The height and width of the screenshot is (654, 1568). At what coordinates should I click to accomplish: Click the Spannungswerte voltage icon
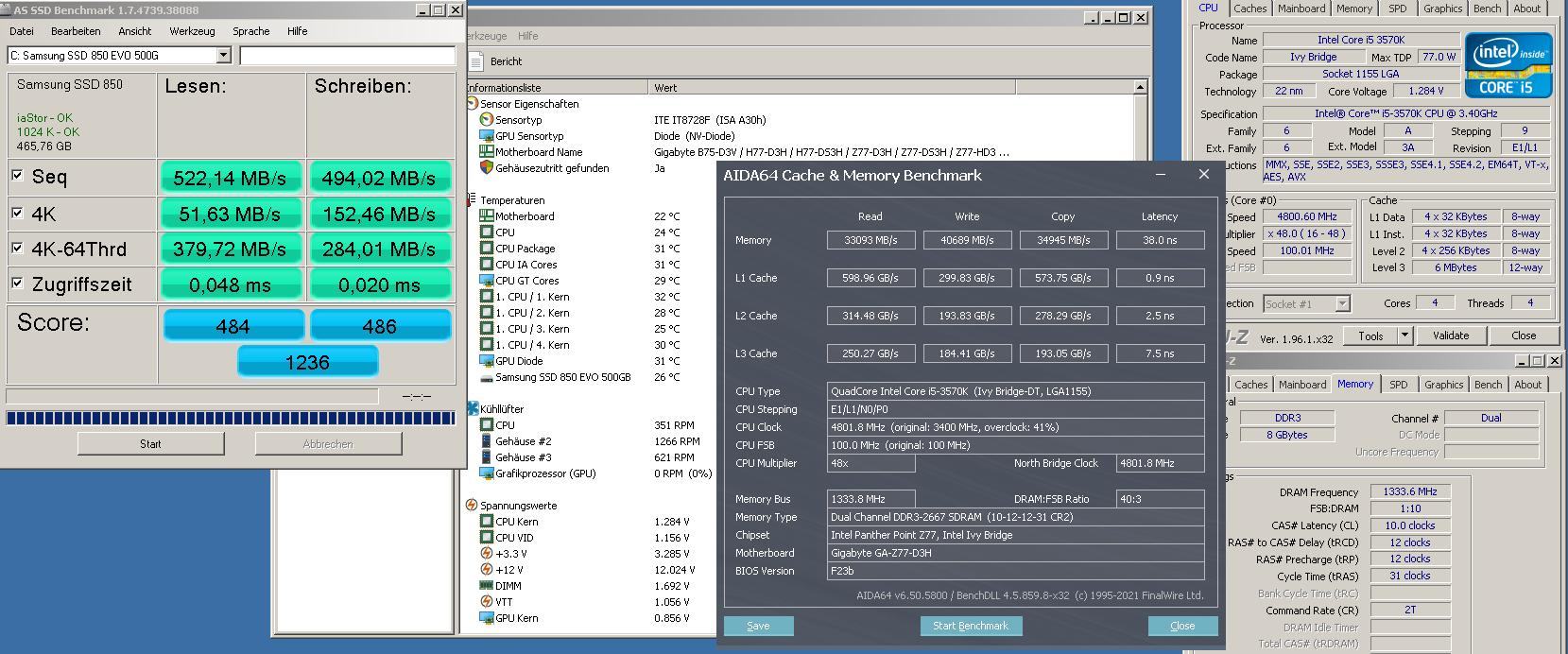pyautogui.click(x=473, y=506)
